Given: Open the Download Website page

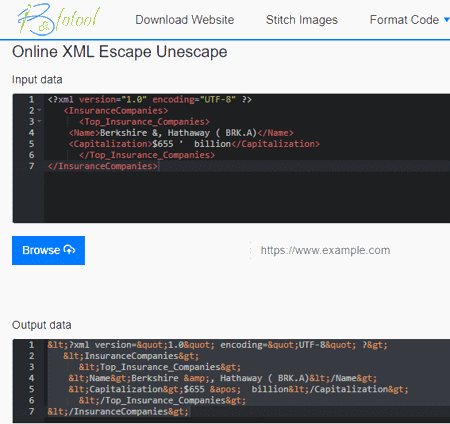Looking at the screenshot, I should tap(185, 20).
